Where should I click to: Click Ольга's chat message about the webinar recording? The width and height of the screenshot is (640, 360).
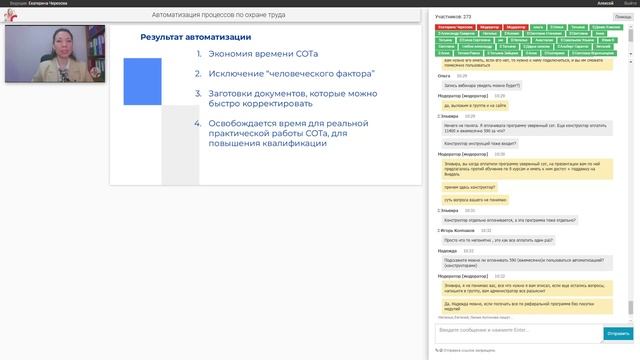482,85
